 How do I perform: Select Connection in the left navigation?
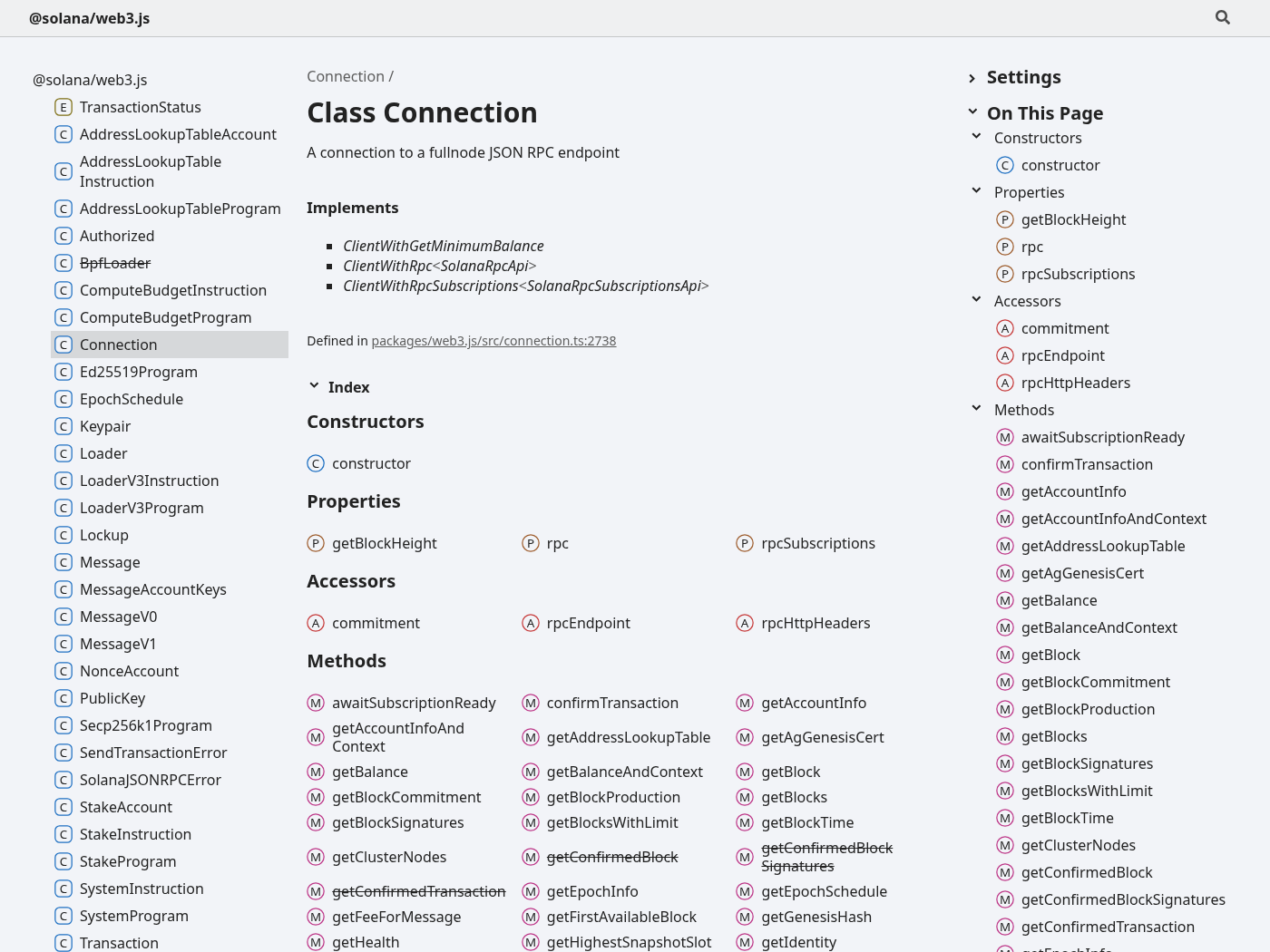pyautogui.click(x=170, y=345)
